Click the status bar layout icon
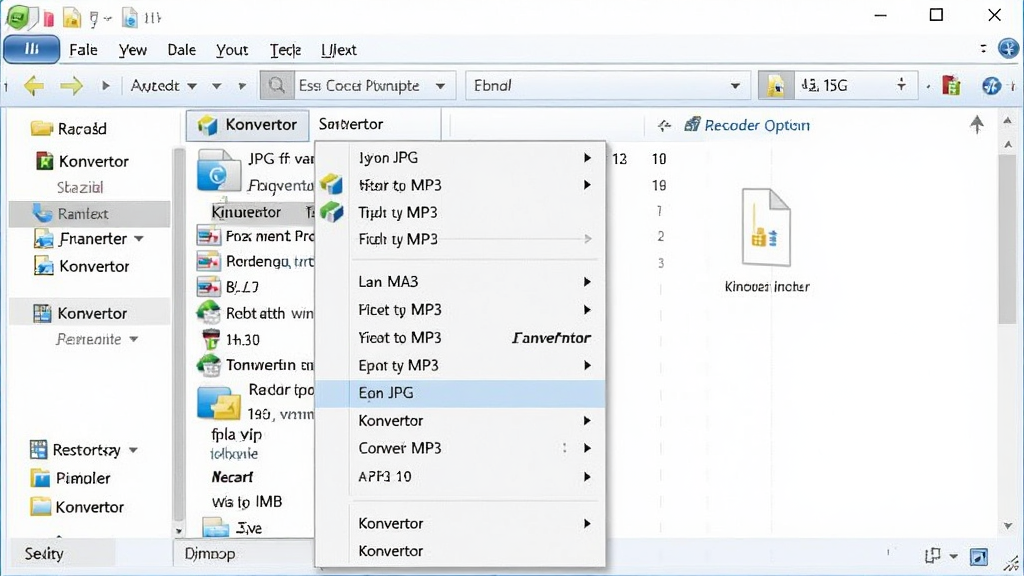The image size is (1024, 576). [x=933, y=556]
